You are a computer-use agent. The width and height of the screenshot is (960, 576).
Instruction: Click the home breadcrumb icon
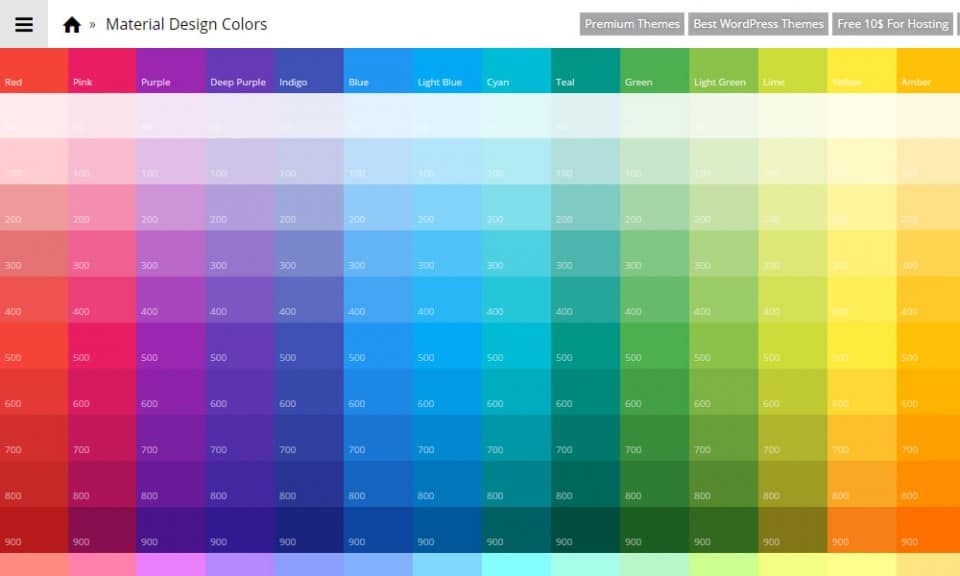point(71,23)
